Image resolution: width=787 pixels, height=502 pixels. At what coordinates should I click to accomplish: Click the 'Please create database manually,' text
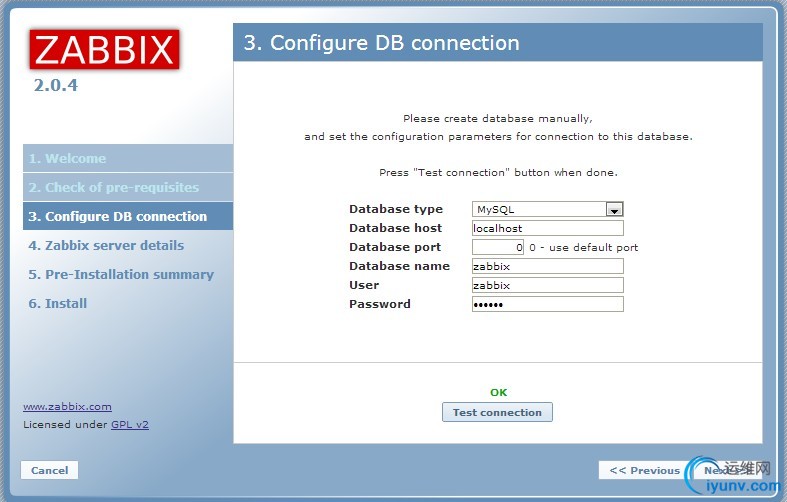497,118
